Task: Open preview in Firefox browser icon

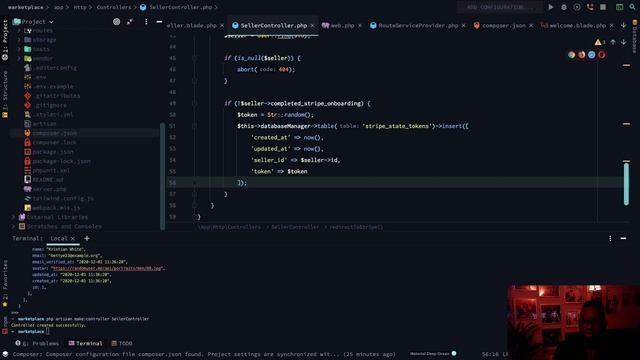Action: 582,55
